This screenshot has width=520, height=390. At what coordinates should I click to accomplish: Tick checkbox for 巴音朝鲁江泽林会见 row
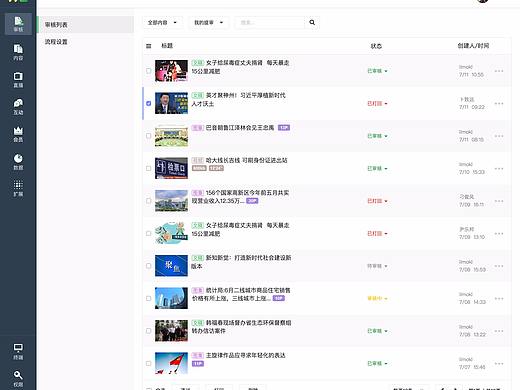tap(149, 136)
